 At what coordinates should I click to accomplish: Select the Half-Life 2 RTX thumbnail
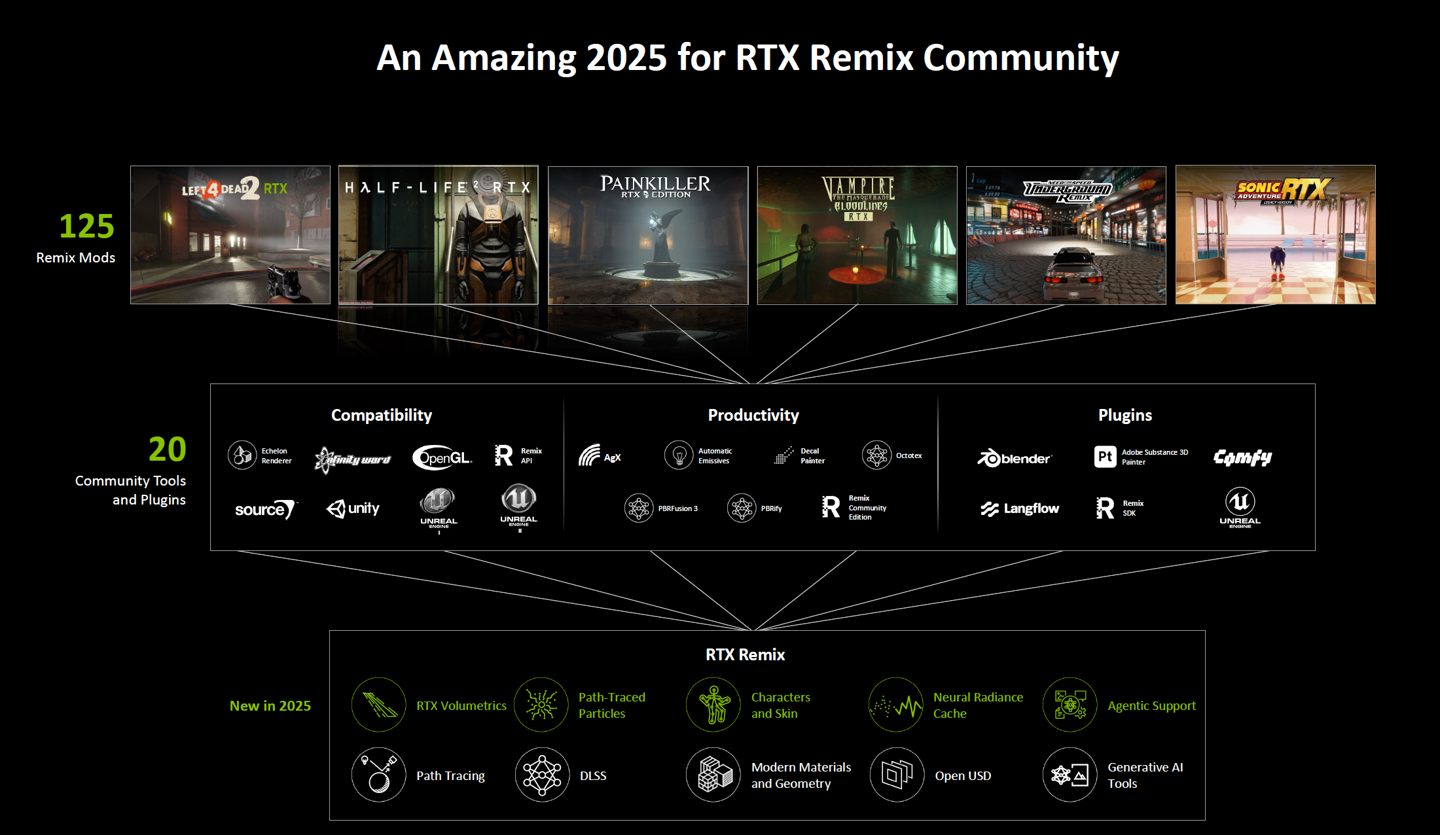tap(438, 235)
